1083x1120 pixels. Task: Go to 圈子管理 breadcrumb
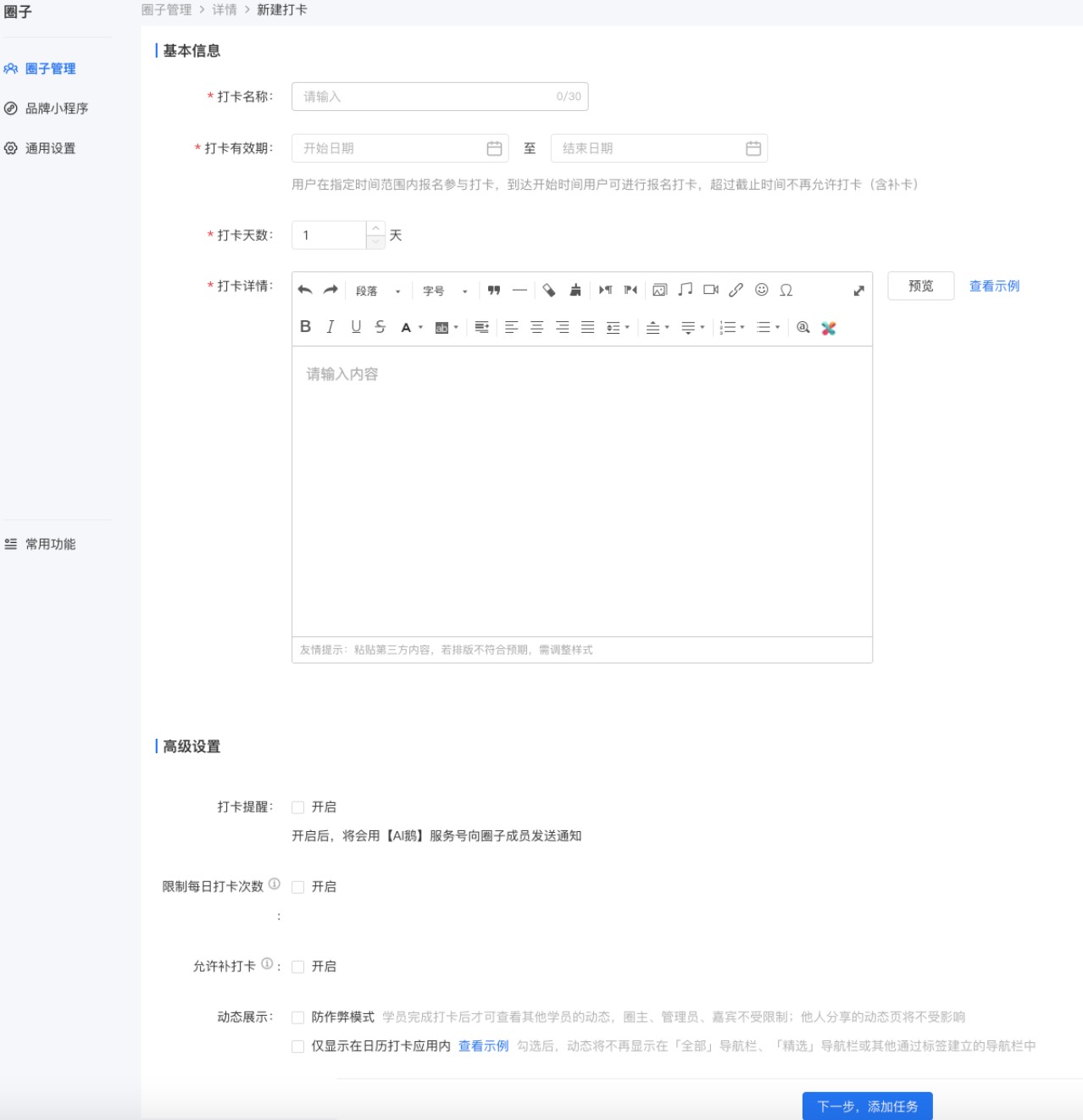tap(167, 10)
